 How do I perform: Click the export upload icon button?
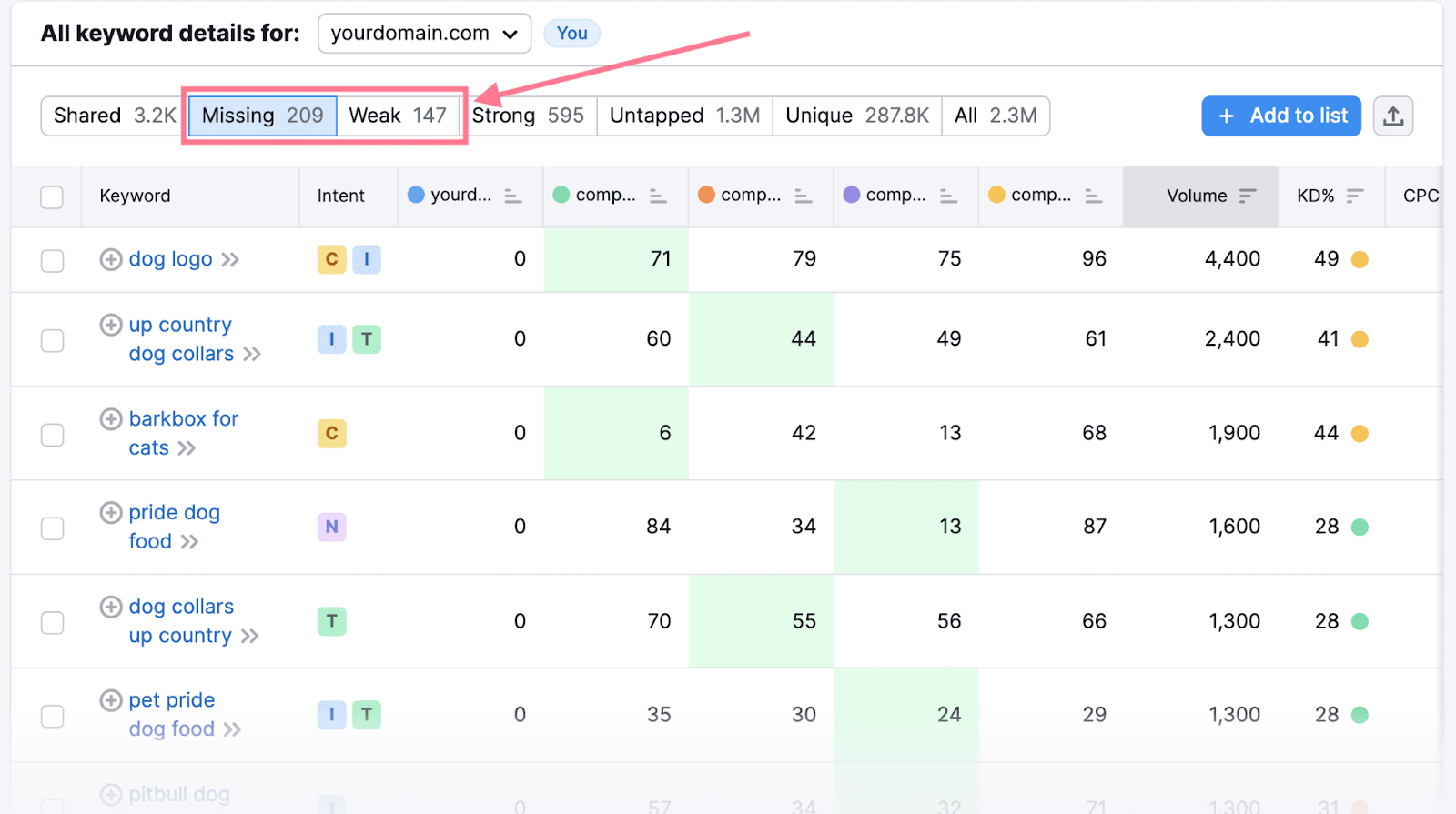1392,116
